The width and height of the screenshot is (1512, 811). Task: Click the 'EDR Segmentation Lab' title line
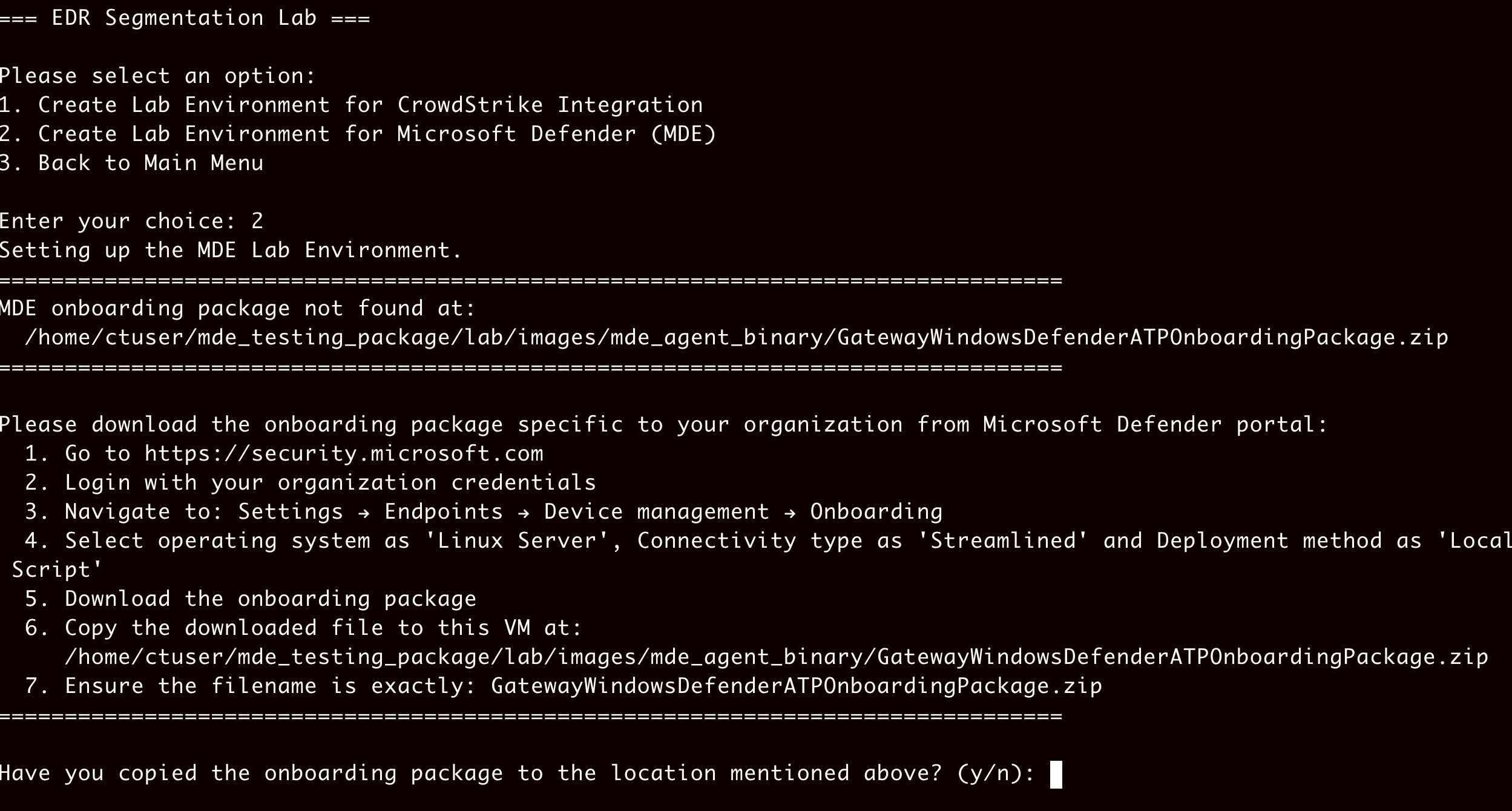pos(185,18)
